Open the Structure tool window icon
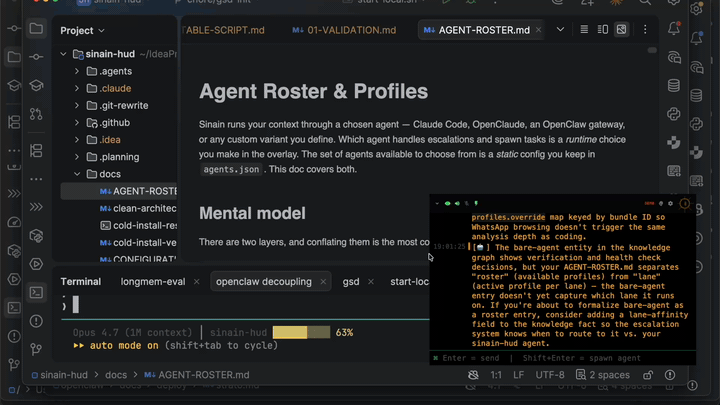 pos(36,151)
